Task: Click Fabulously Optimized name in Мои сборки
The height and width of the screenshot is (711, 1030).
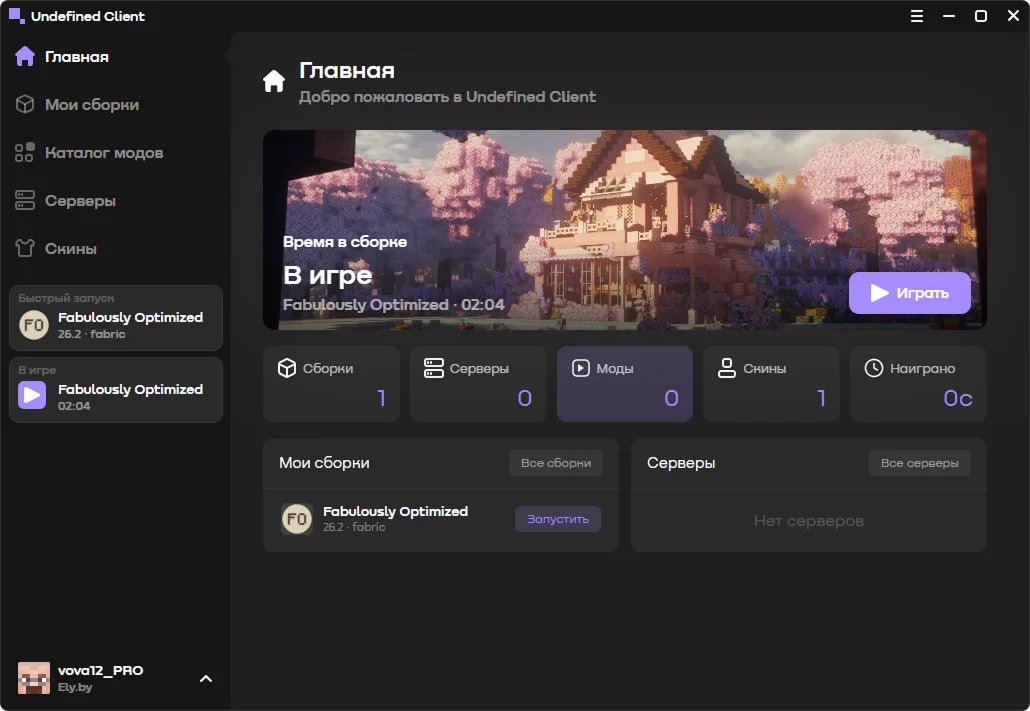Action: coord(395,511)
